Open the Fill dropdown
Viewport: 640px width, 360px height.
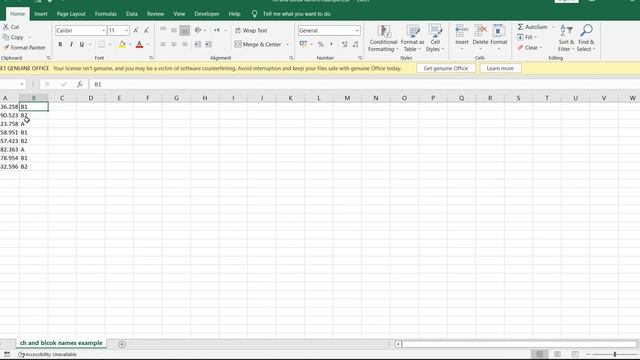527,37
